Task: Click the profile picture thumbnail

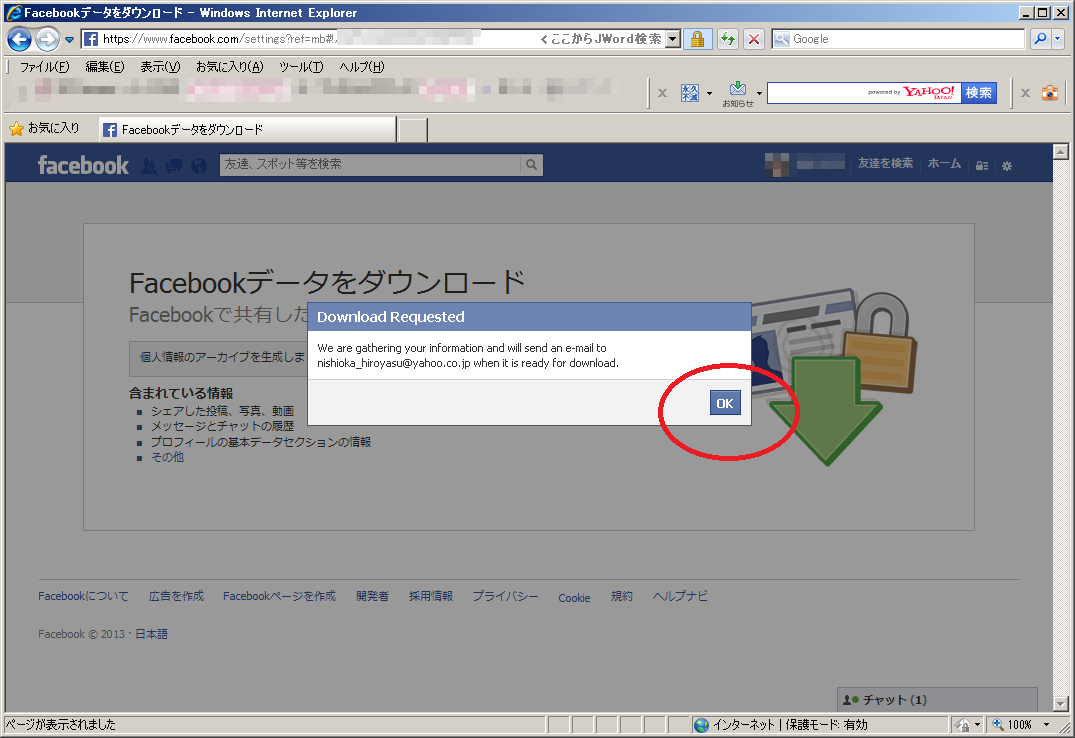Action: tap(777, 165)
